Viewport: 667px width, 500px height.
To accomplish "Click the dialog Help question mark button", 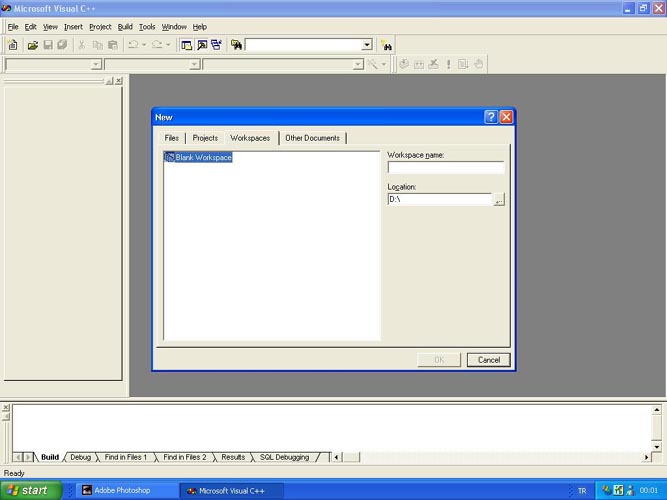I will coord(491,117).
